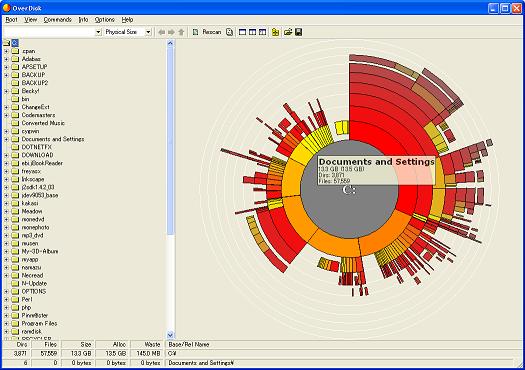
Task: Click the floppy disk save icon
Action: [x=299, y=32]
